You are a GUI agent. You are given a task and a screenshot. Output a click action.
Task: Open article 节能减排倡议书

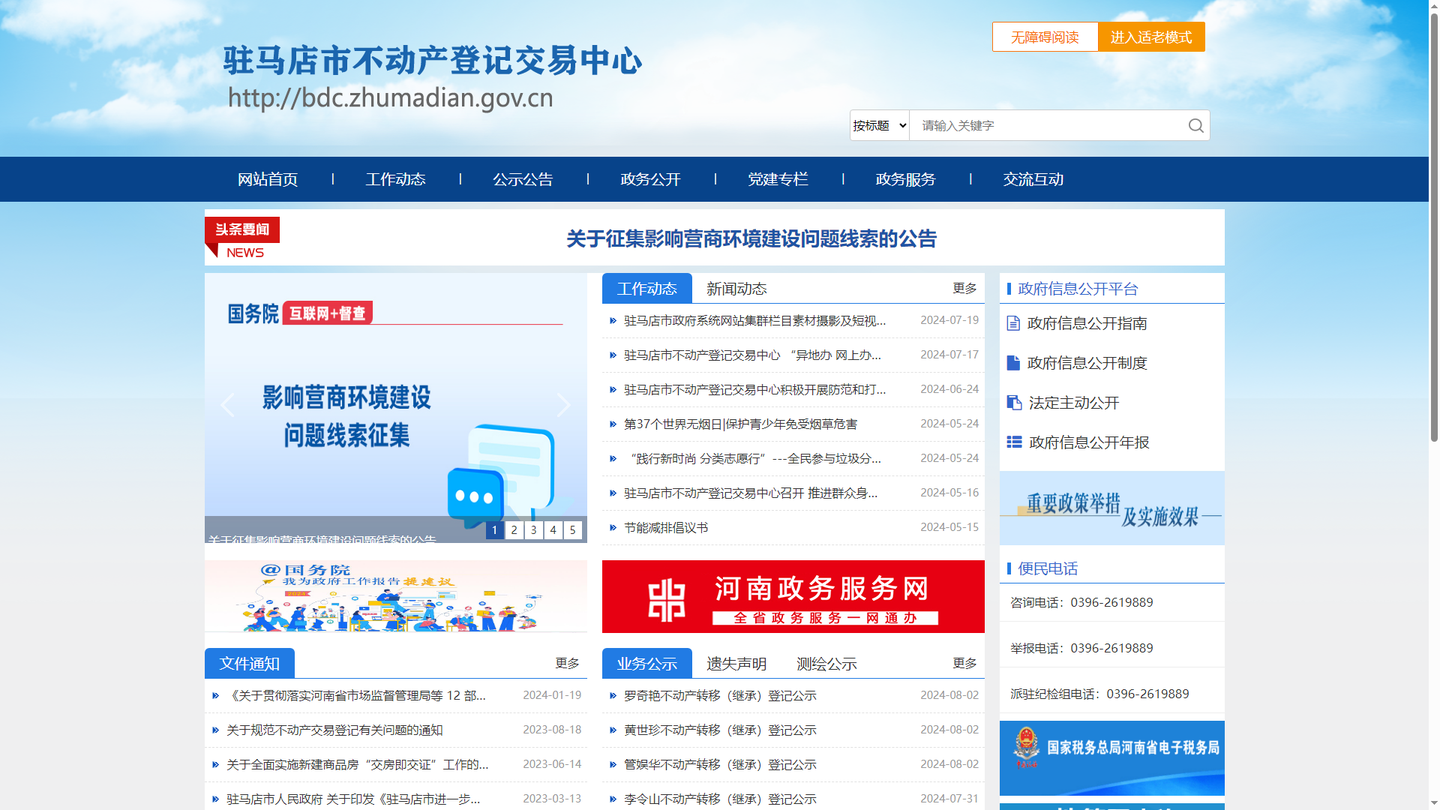coord(666,528)
